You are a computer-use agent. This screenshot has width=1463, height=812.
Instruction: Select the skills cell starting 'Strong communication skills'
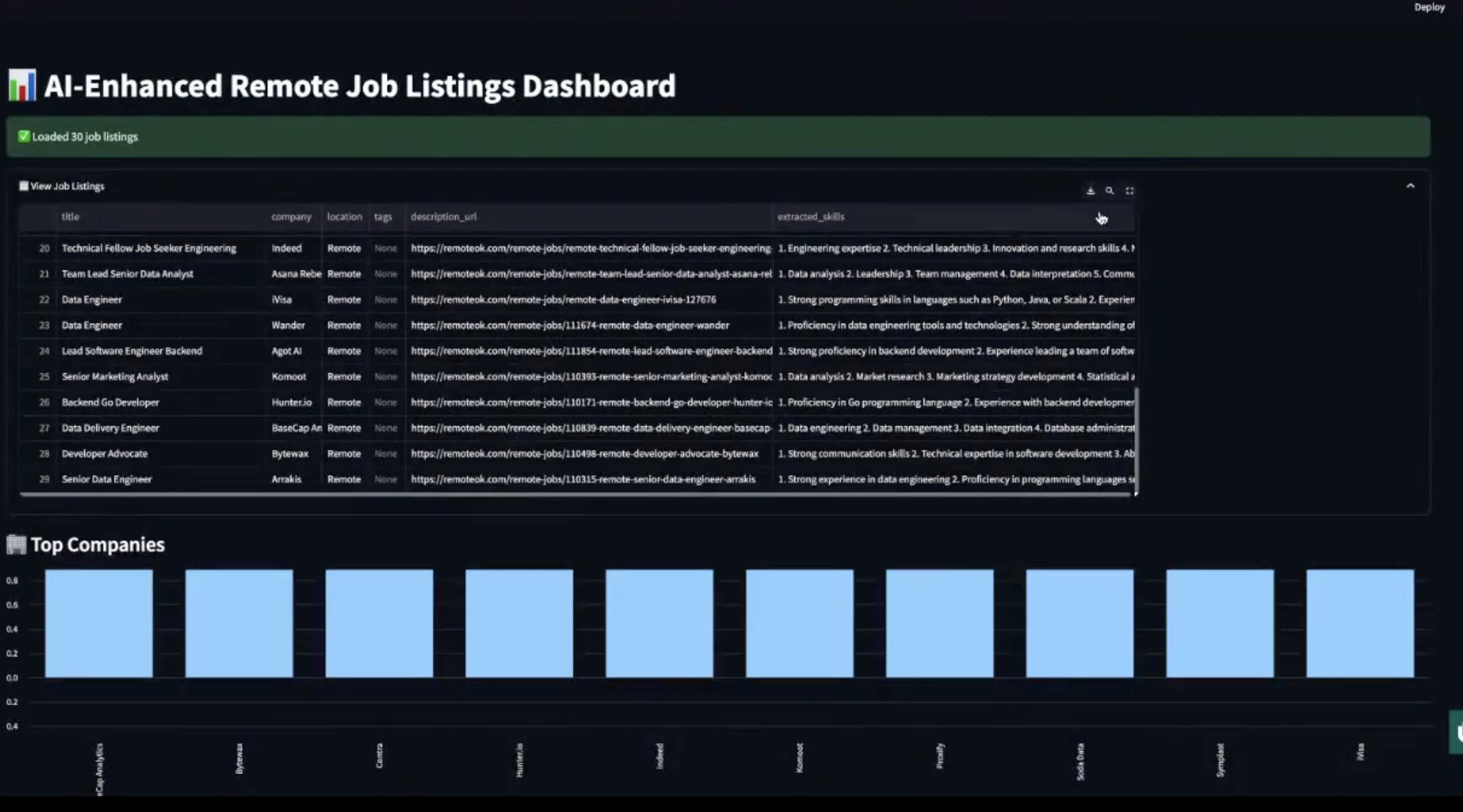pos(953,454)
